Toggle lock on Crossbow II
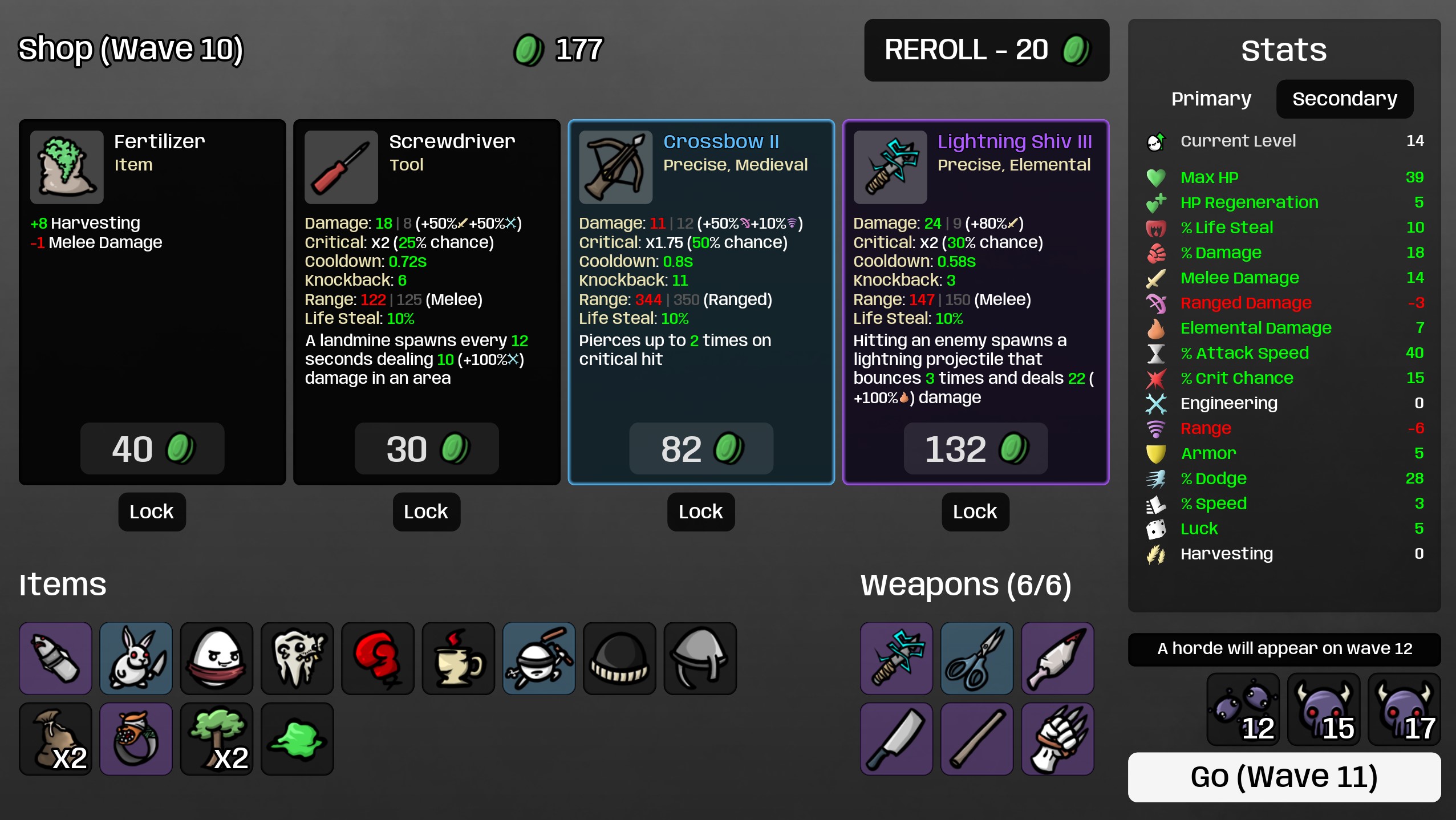The height and width of the screenshot is (820, 1456). click(701, 512)
